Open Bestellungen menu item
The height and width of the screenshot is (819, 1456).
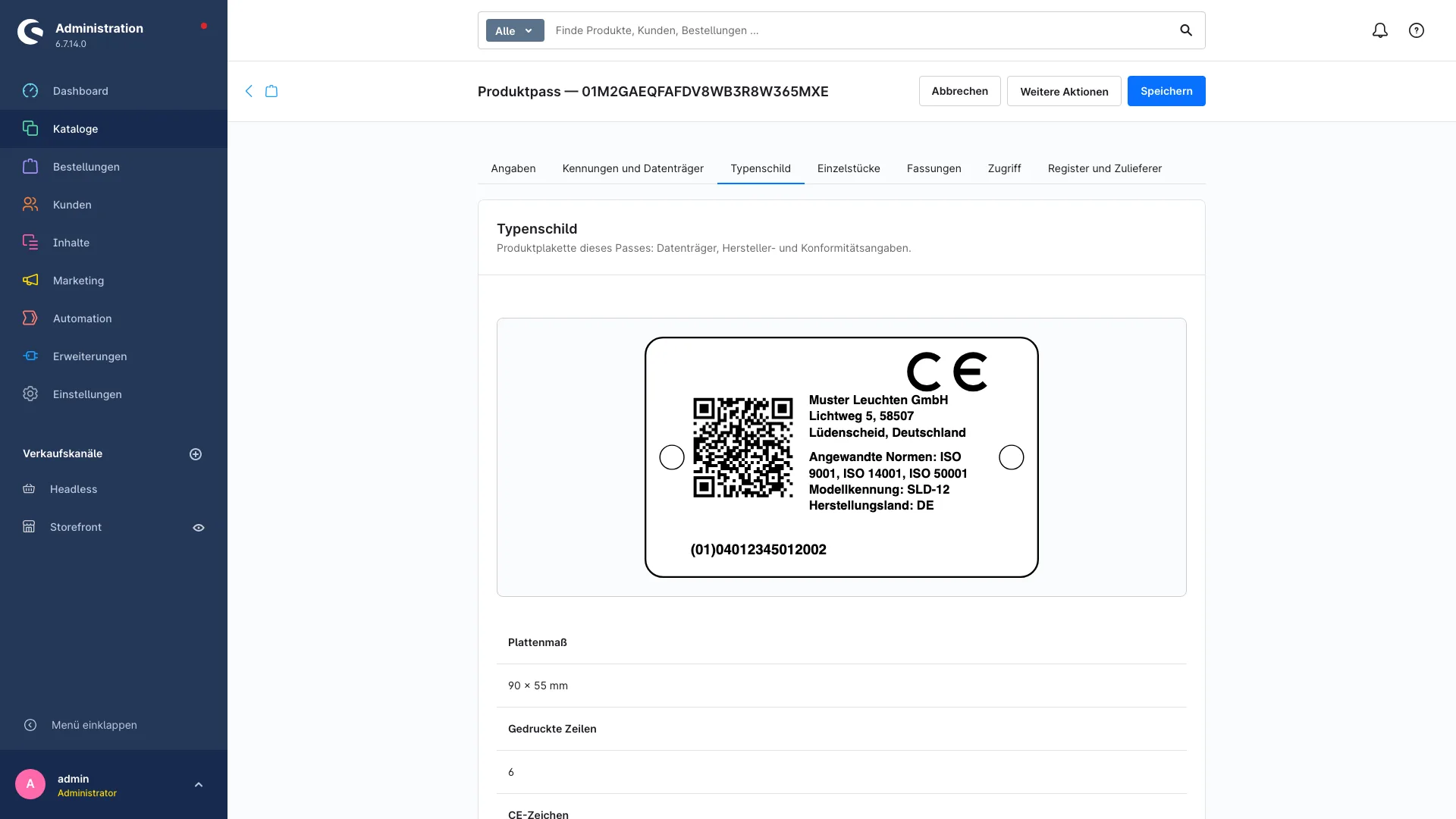(x=114, y=167)
